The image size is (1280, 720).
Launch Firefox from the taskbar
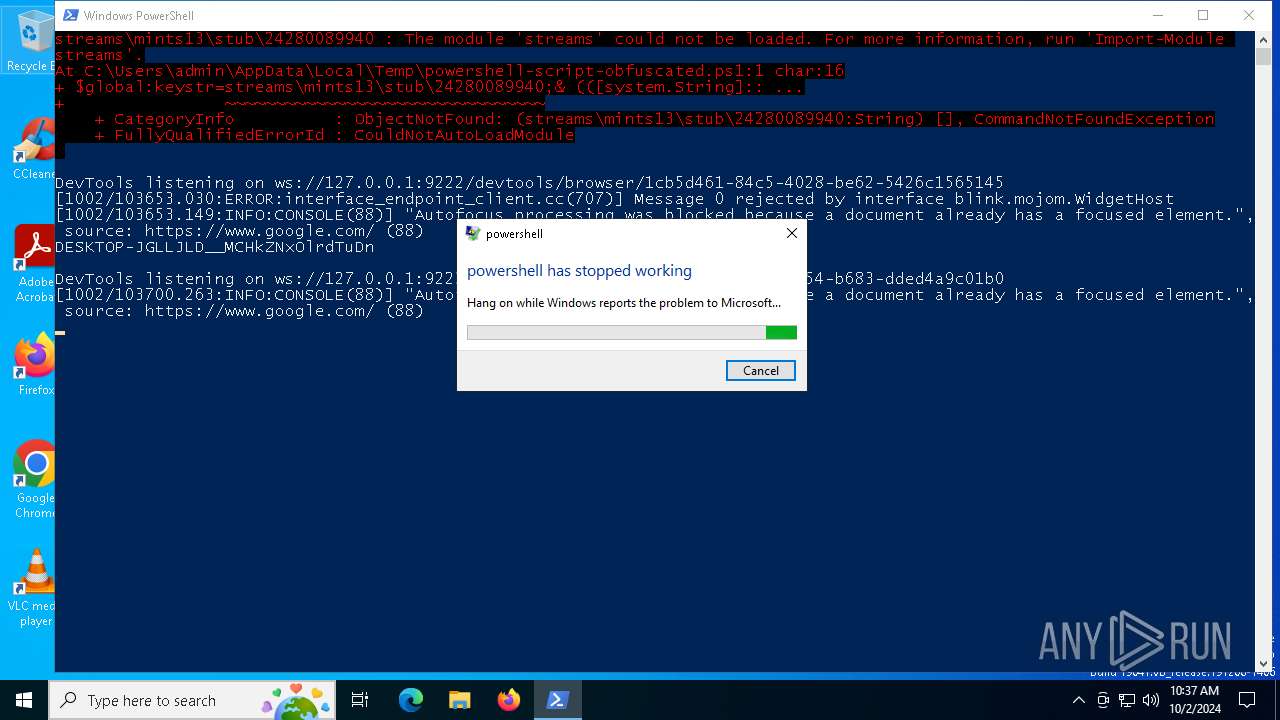pyautogui.click(x=509, y=700)
